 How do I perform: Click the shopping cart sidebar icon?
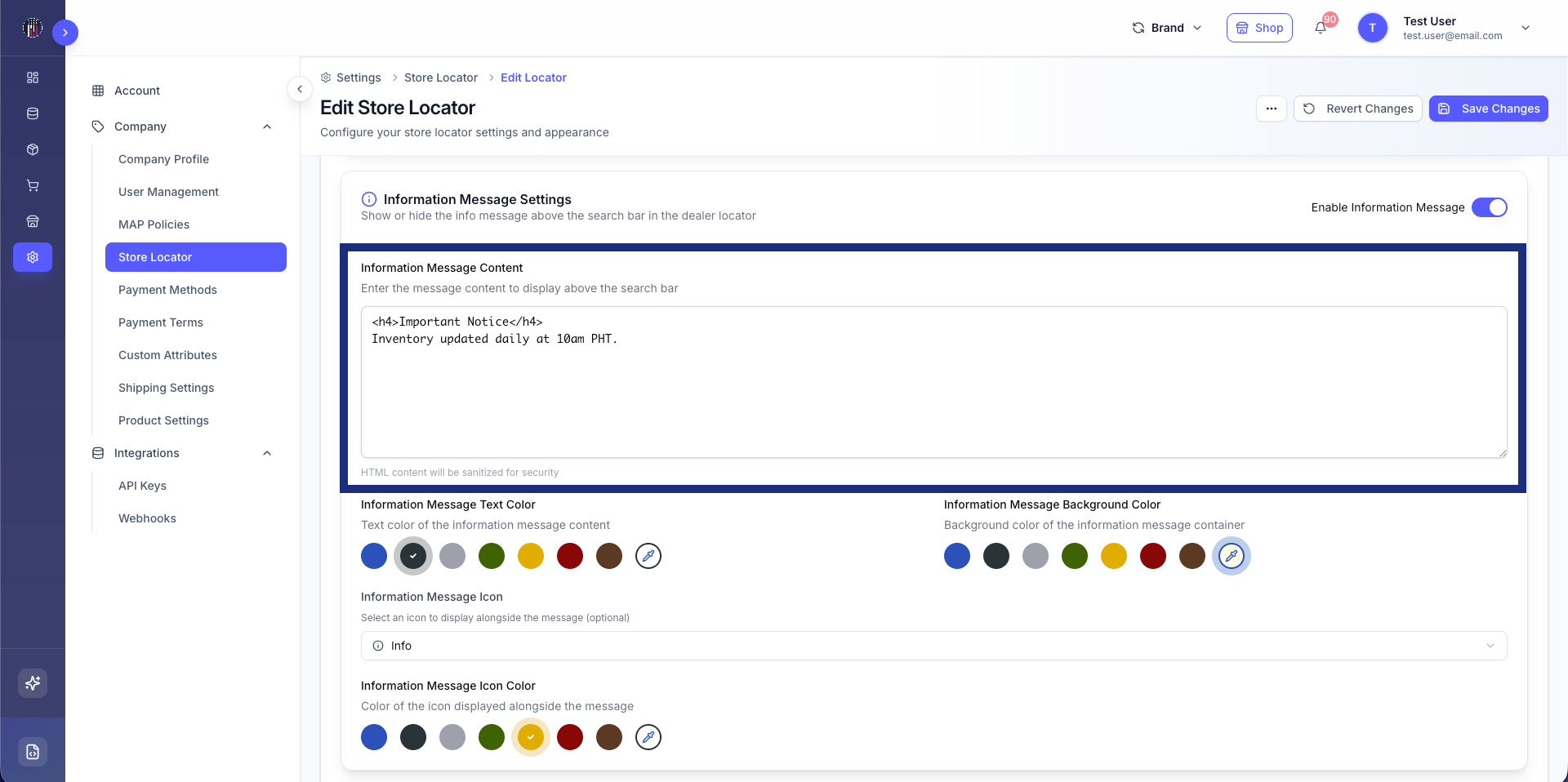(33, 185)
